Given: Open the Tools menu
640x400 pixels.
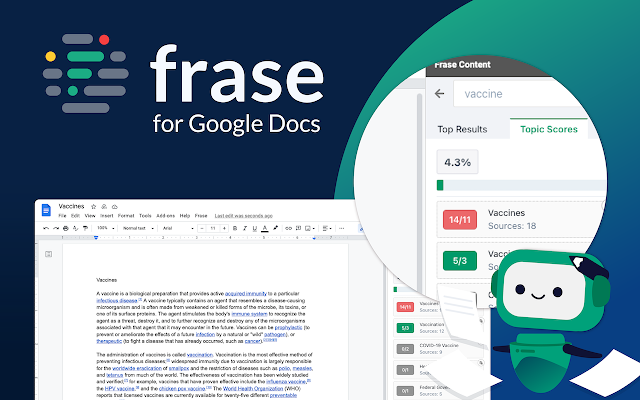Looking at the screenshot, I should click(x=145, y=216).
